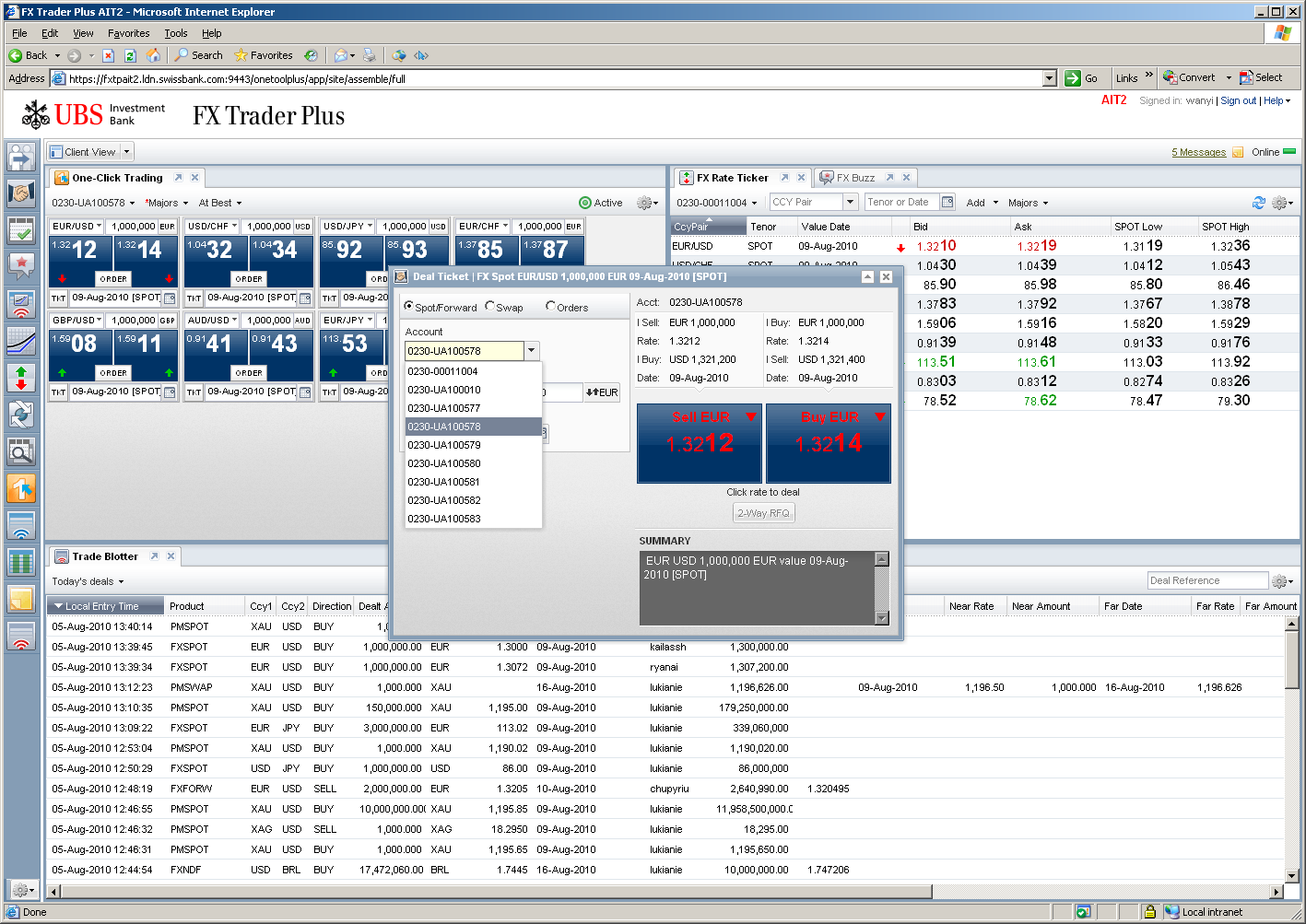Open the Client View dropdown arrow

pos(127,152)
